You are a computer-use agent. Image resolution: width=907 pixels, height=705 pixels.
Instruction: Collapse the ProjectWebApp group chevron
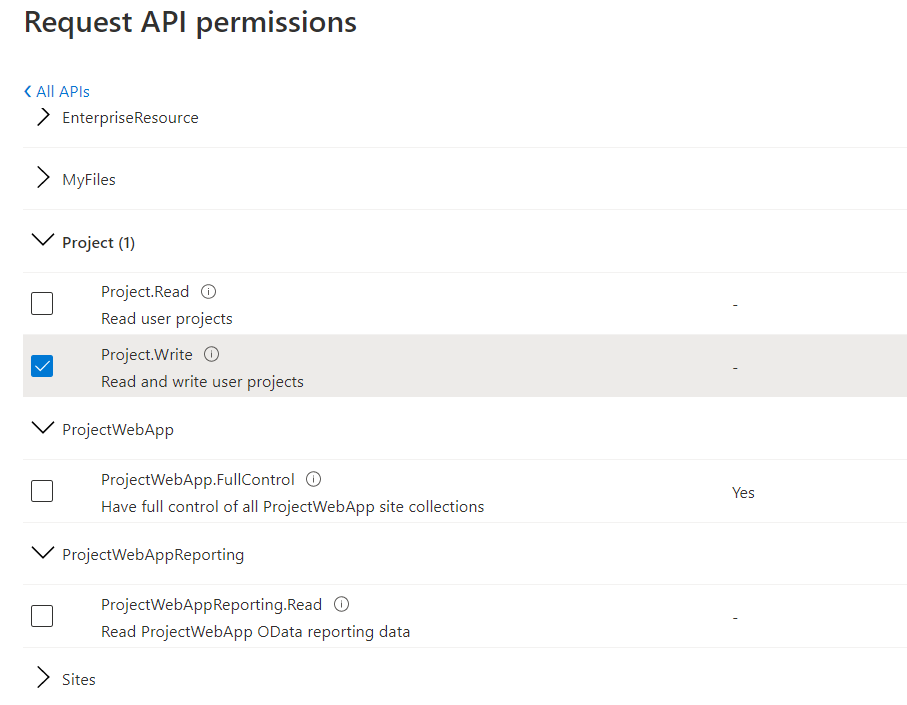point(43,428)
